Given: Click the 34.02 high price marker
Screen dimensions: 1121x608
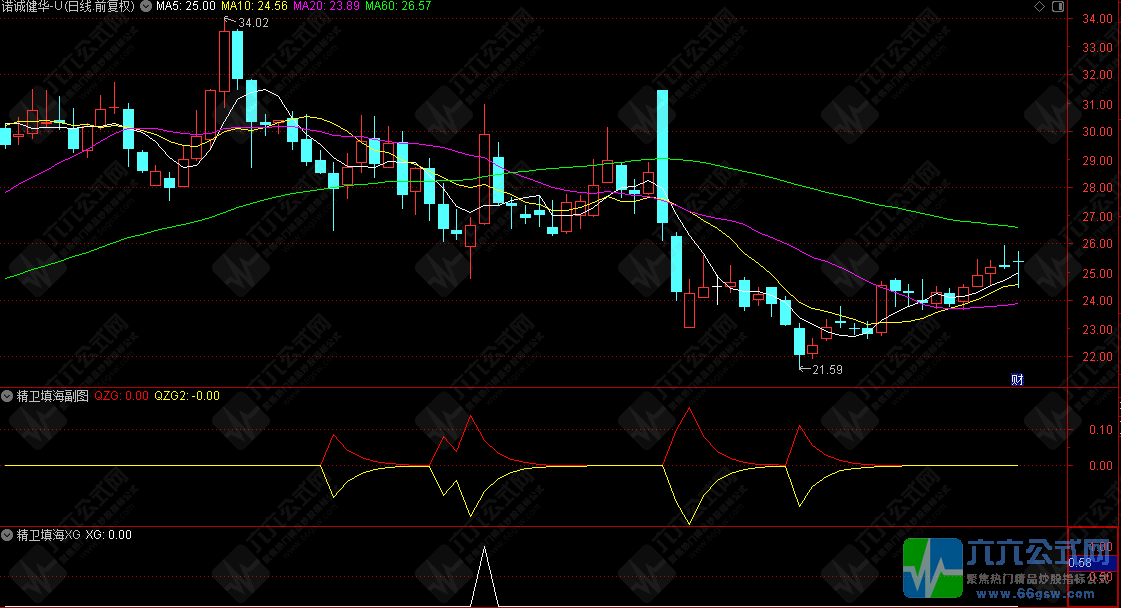Looking at the screenshot, I should pyautogui.click(x=253, y=23).
